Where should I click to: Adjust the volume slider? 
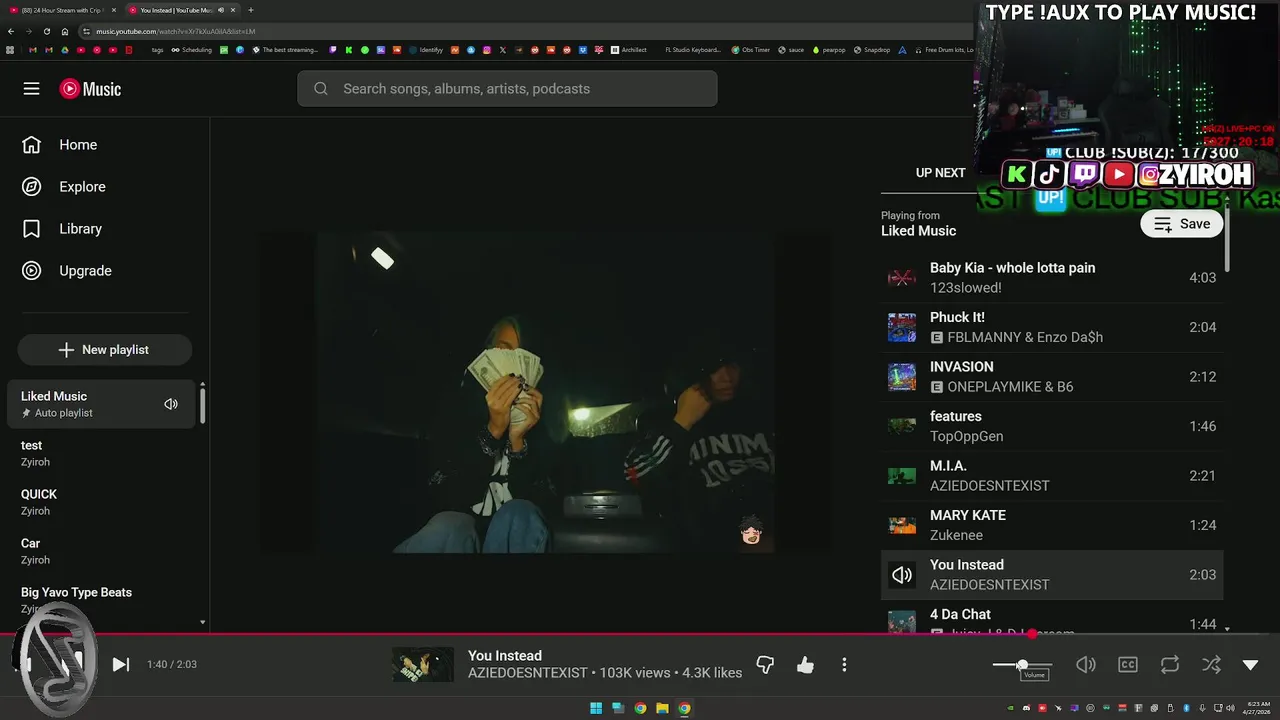1022,665
